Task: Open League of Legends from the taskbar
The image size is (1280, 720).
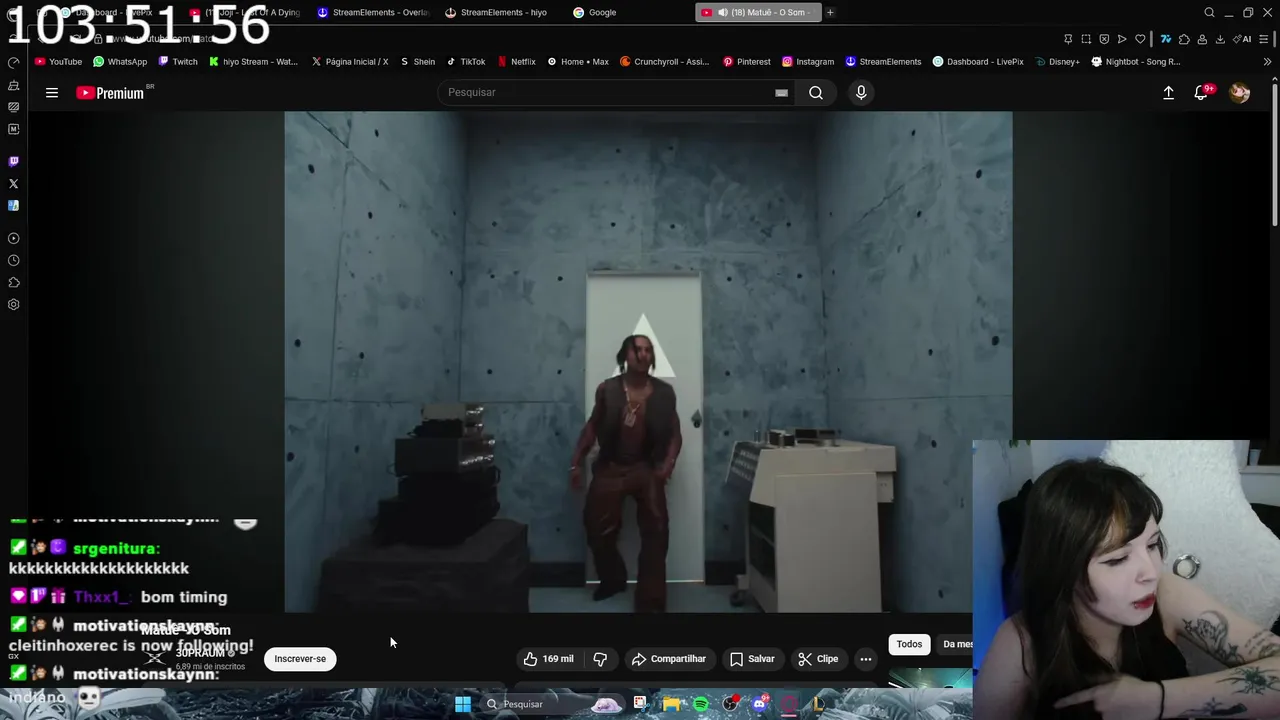Action: tap(818, 704)
